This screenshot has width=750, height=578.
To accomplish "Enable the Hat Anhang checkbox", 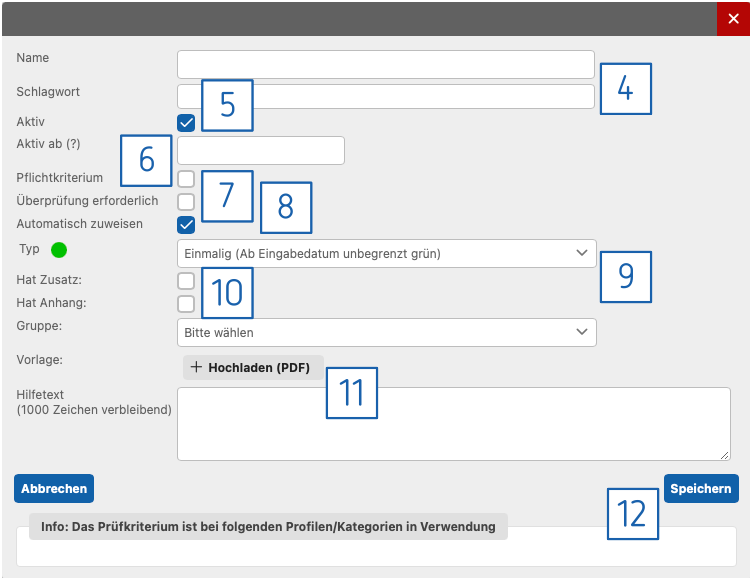I will (186, 304).
